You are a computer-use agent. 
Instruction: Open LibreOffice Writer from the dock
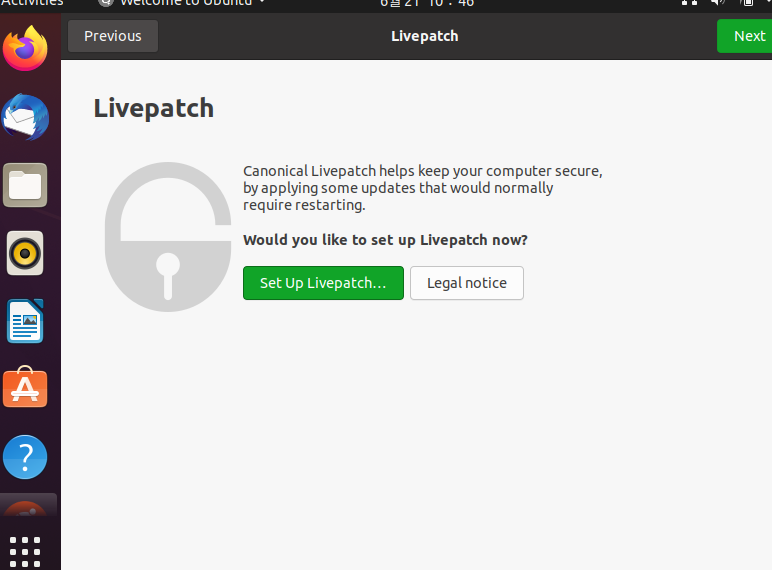click(25, 321)
